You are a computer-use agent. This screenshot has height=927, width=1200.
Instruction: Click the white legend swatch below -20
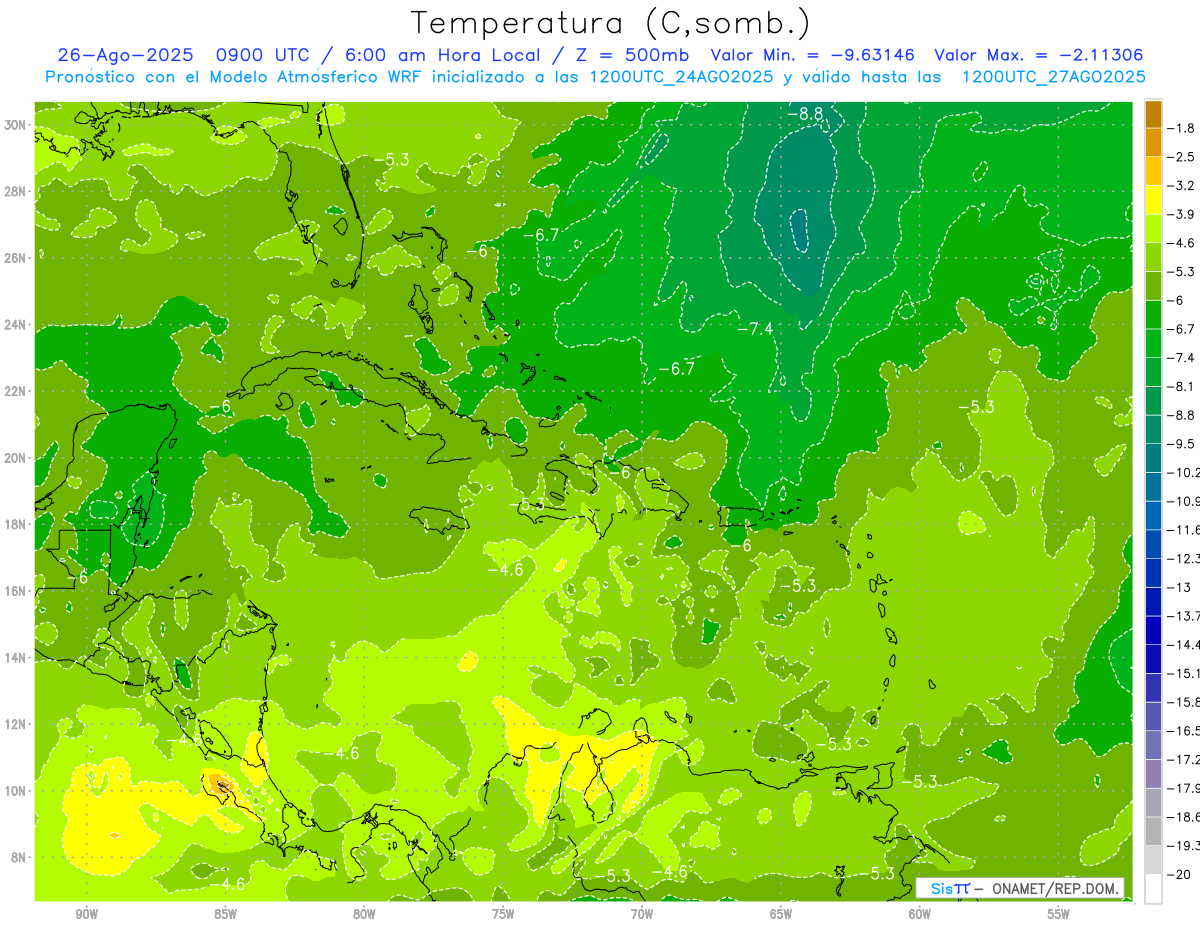pyautogui.click(x=1153, y=889)
